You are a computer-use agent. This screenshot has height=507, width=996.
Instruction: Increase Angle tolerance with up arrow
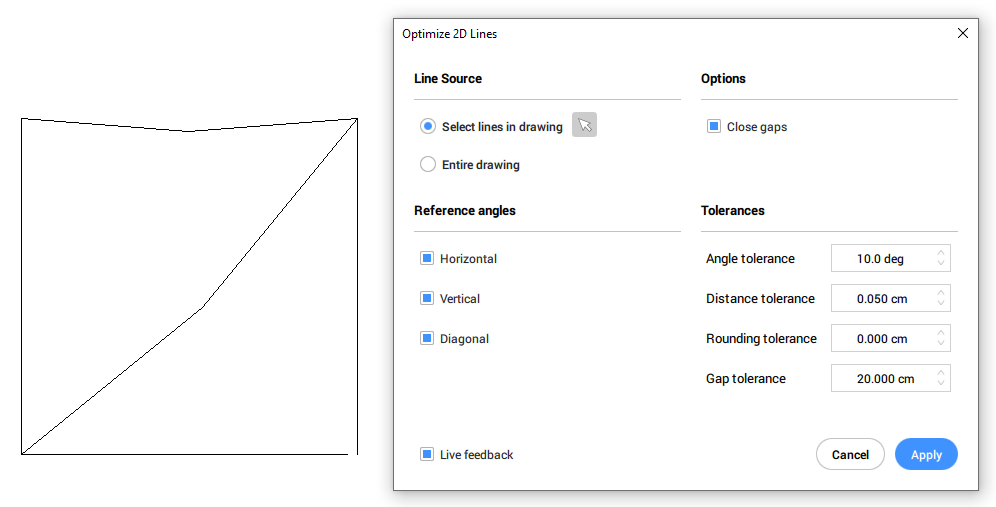941,253
